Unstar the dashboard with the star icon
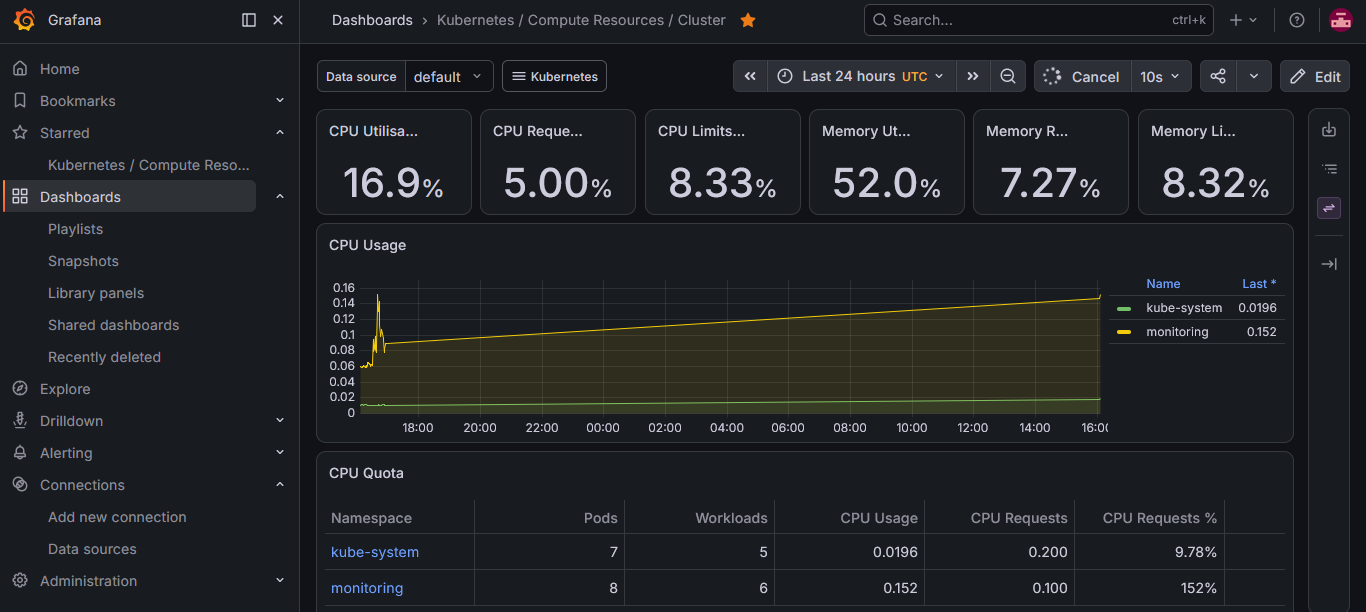Screen dimensions: 1366x612 pyautogui.click(x=748, y=20)
